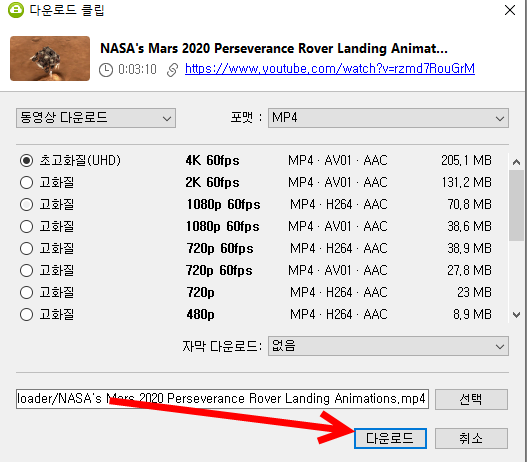Click the 다운로드 button
This screenshot has height=462, width=527.
[x=390, y=438]
